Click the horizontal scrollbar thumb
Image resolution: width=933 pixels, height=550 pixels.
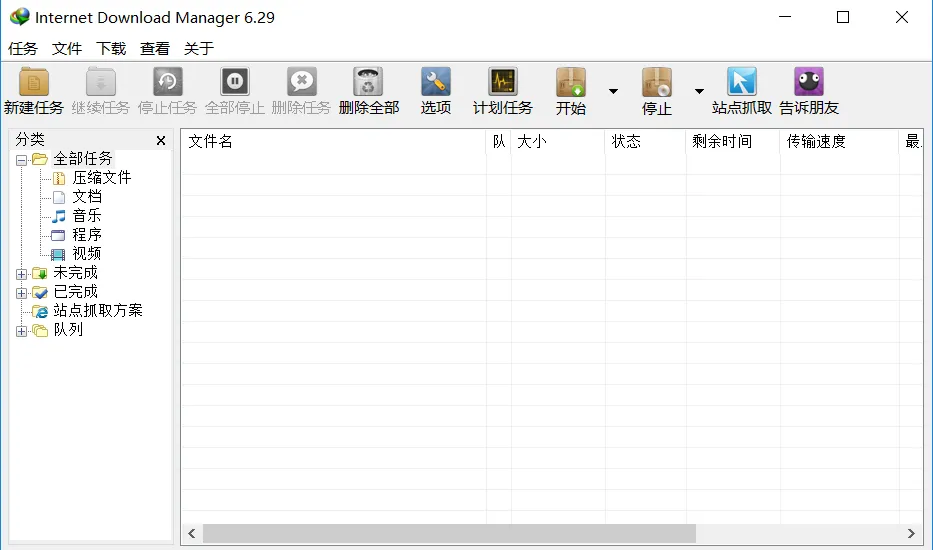[449, 533]
